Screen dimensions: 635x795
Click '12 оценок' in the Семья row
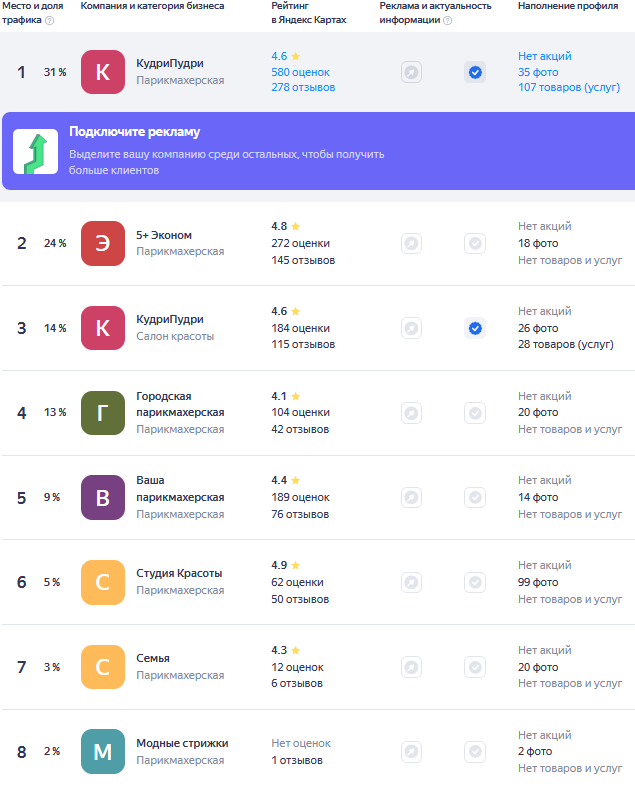pos(297,667)
